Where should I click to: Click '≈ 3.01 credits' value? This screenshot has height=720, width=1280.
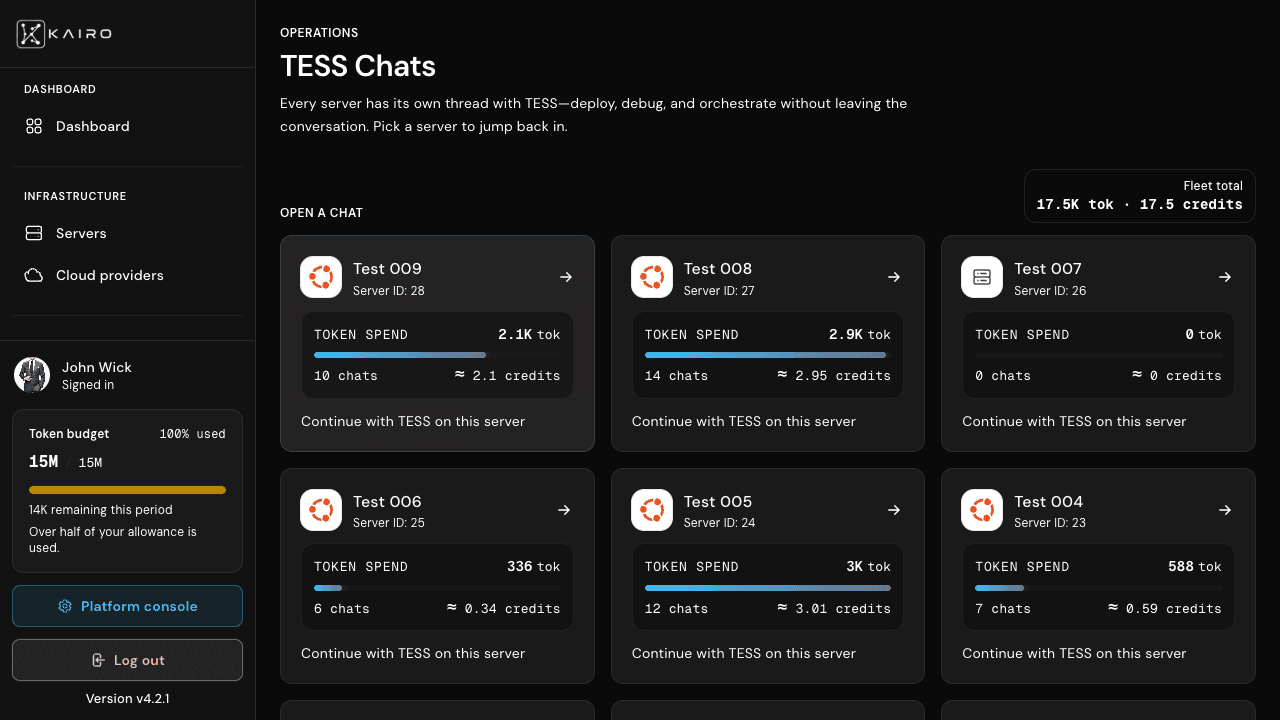click(834, 609)
